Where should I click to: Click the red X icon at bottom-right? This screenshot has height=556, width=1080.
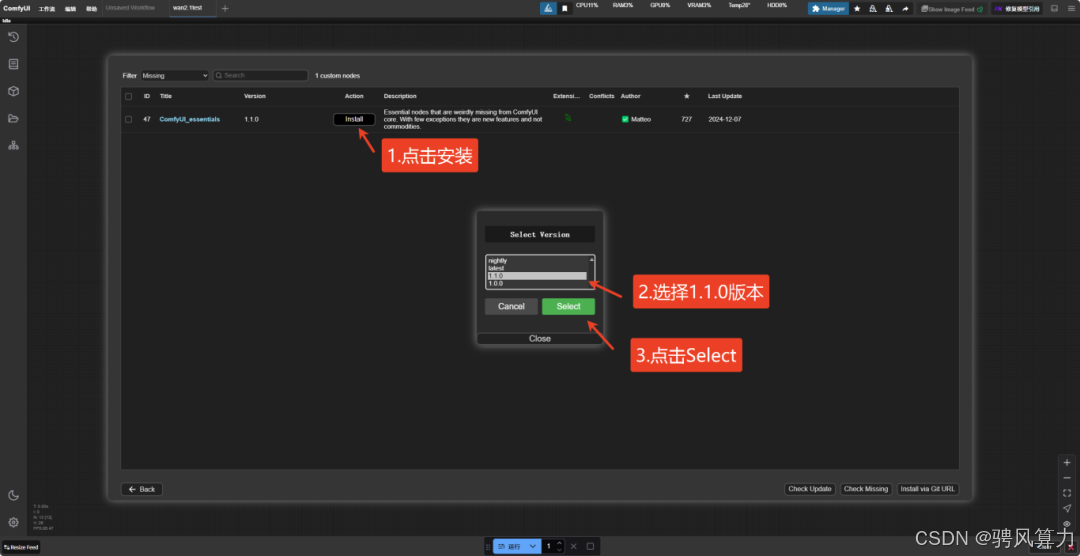tap(1070, 546)
